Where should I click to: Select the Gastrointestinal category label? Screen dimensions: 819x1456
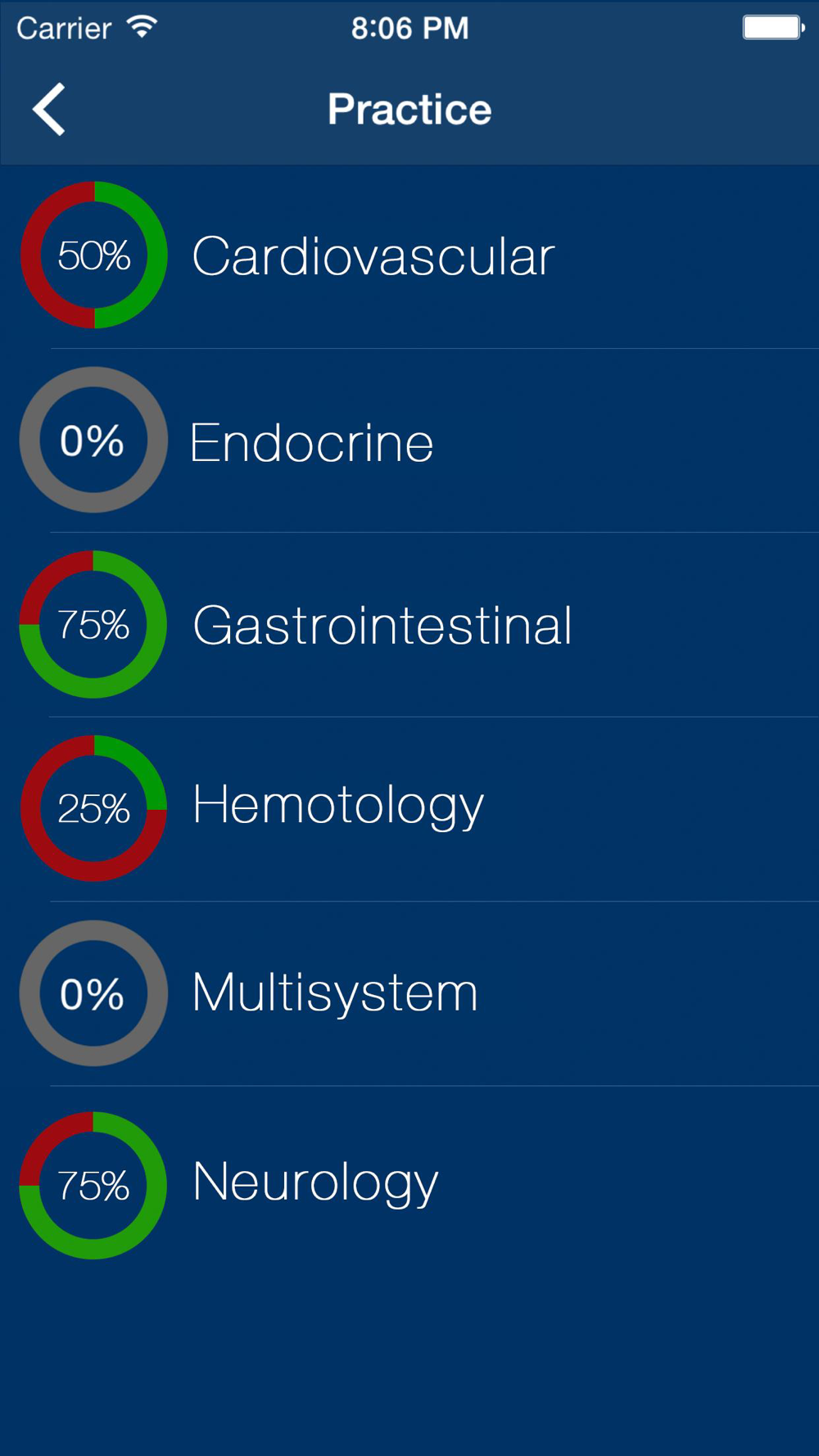coord(382,626)
